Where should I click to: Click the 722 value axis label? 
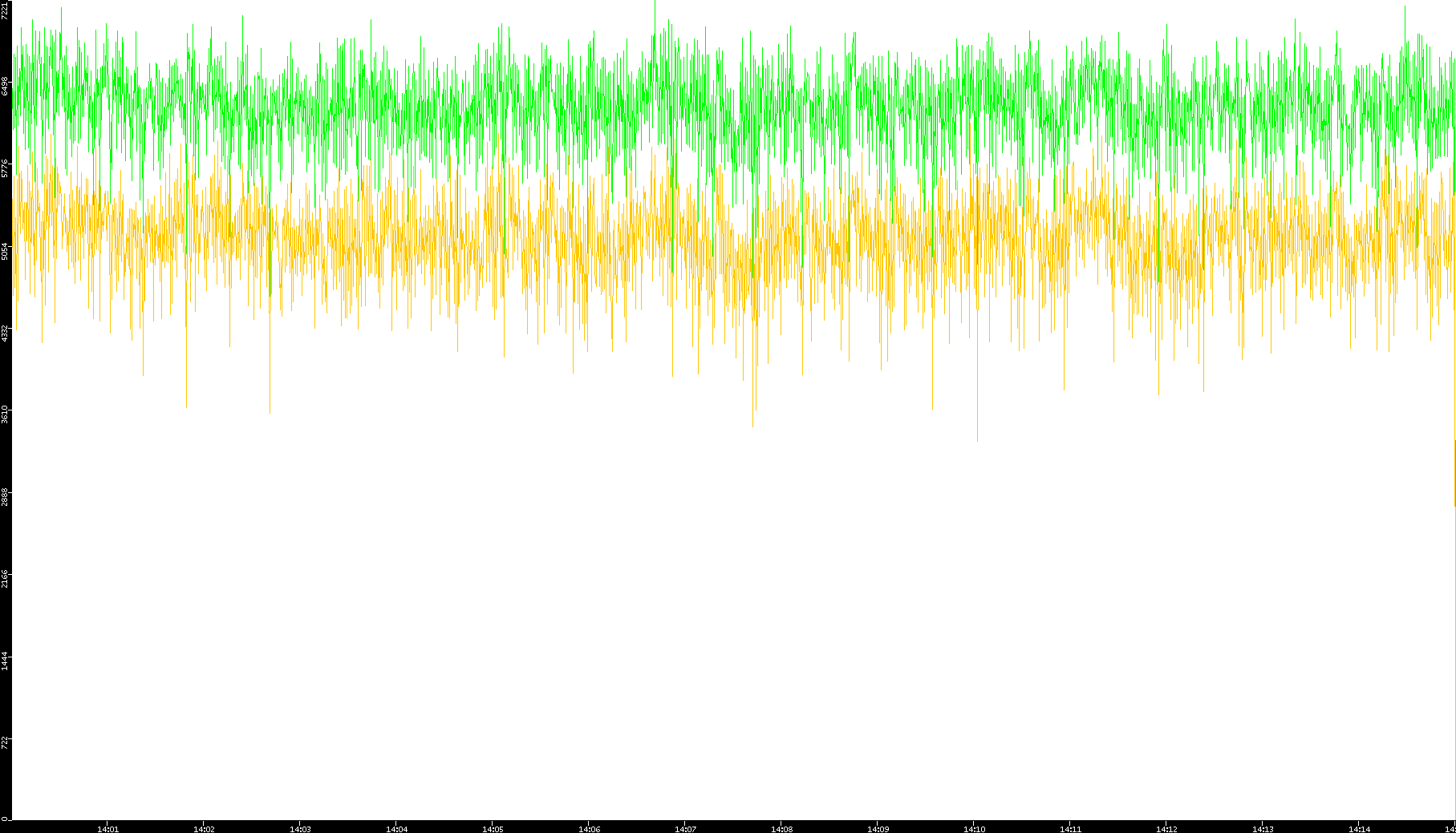[x=5, y=742]
